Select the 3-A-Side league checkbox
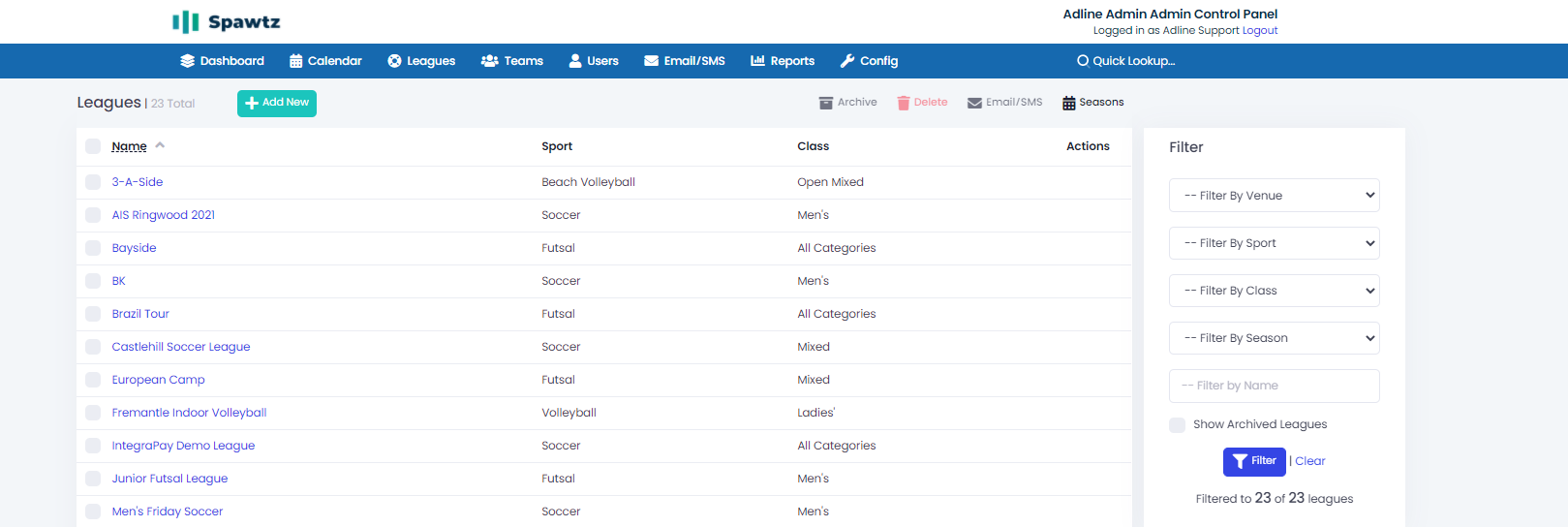1568x527 pixels. [93, 182]
